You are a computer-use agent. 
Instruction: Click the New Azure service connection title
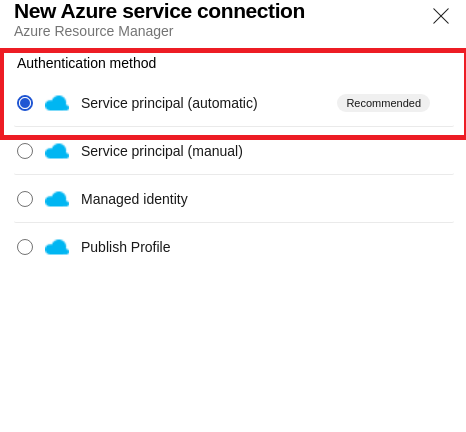[159, 11]
